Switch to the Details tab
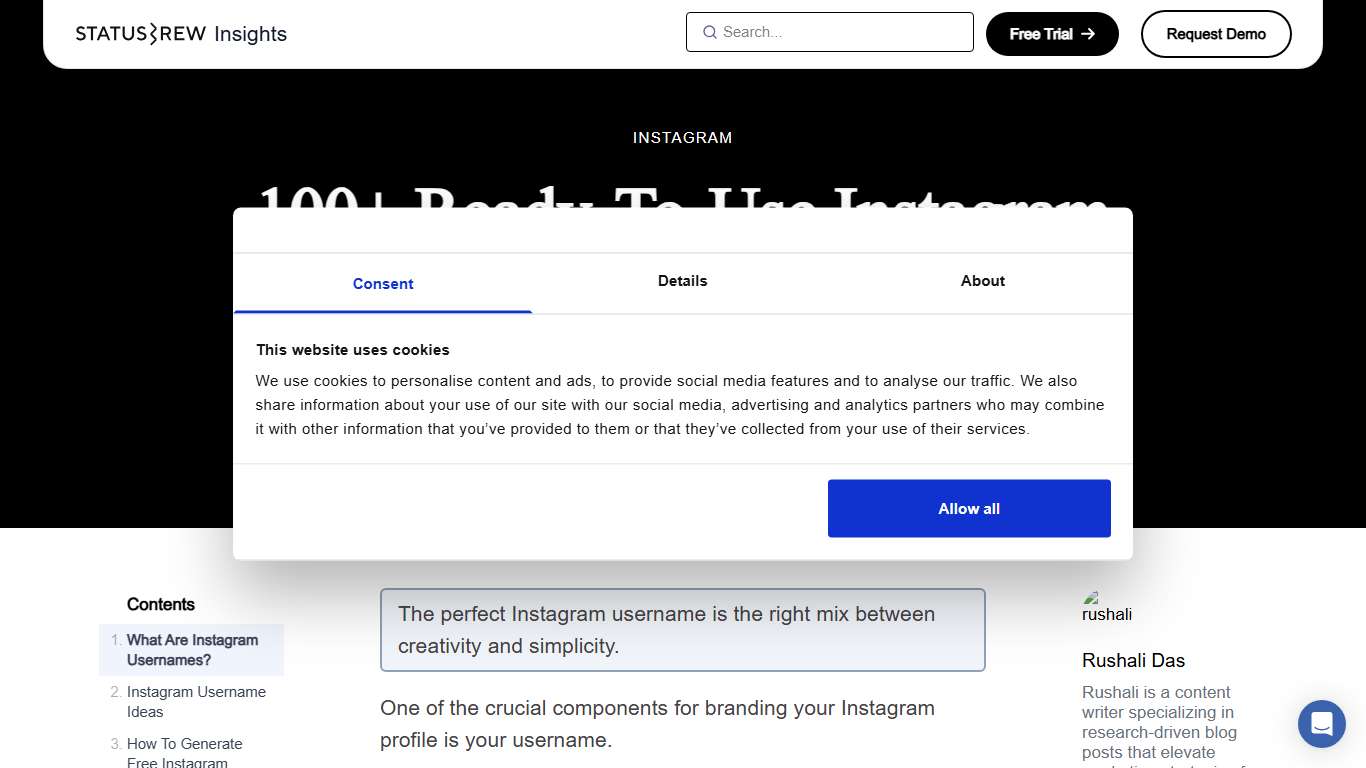This screenshot has width=1366, height=768. [x=682, y=281]
